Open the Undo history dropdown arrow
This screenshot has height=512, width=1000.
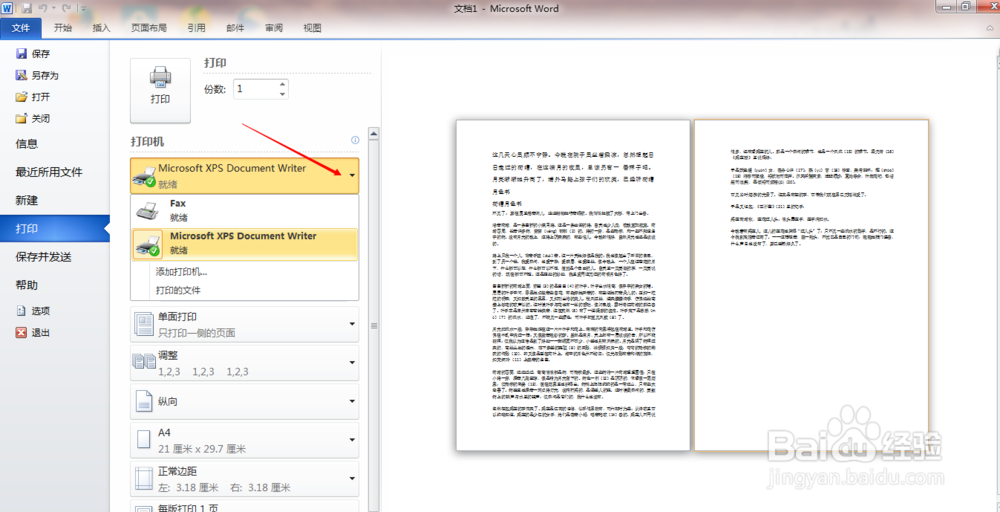point(52,8)
